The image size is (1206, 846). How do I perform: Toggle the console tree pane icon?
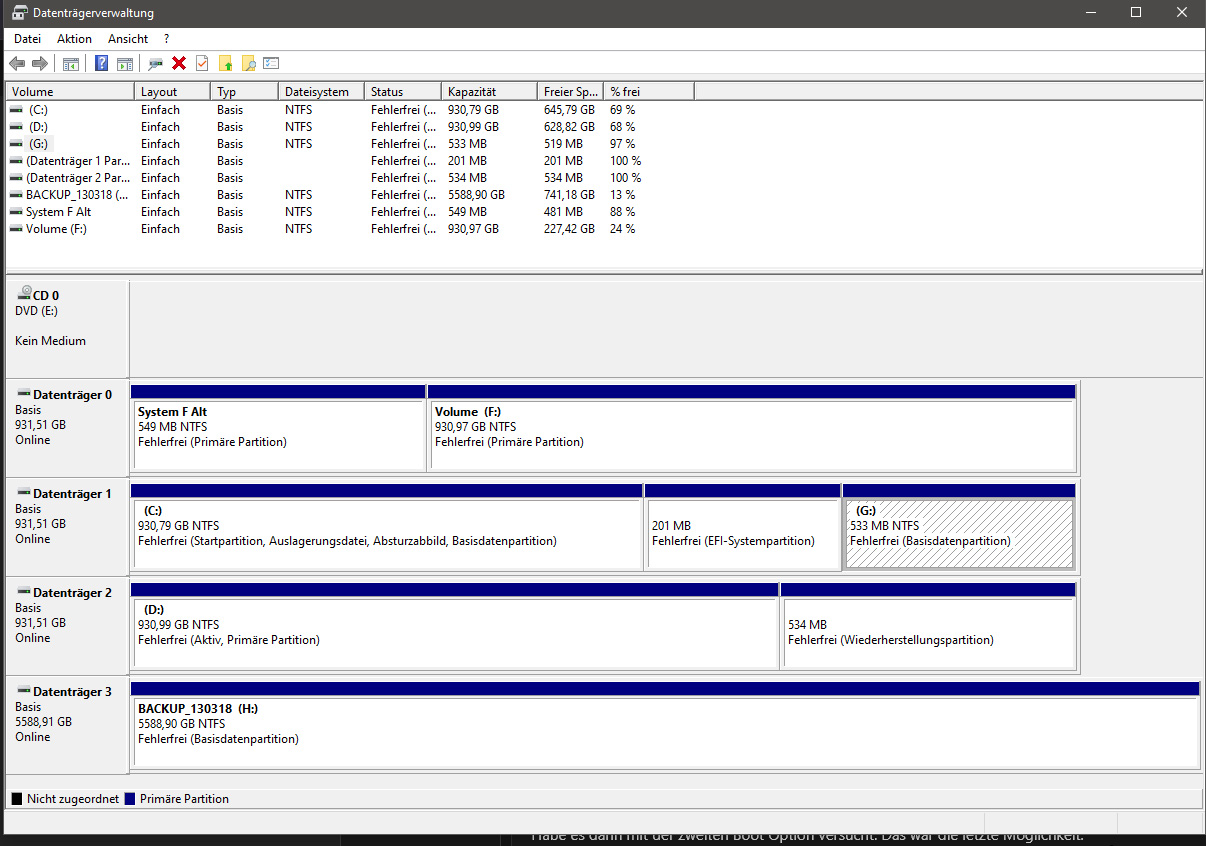click(x=71, y=64)
